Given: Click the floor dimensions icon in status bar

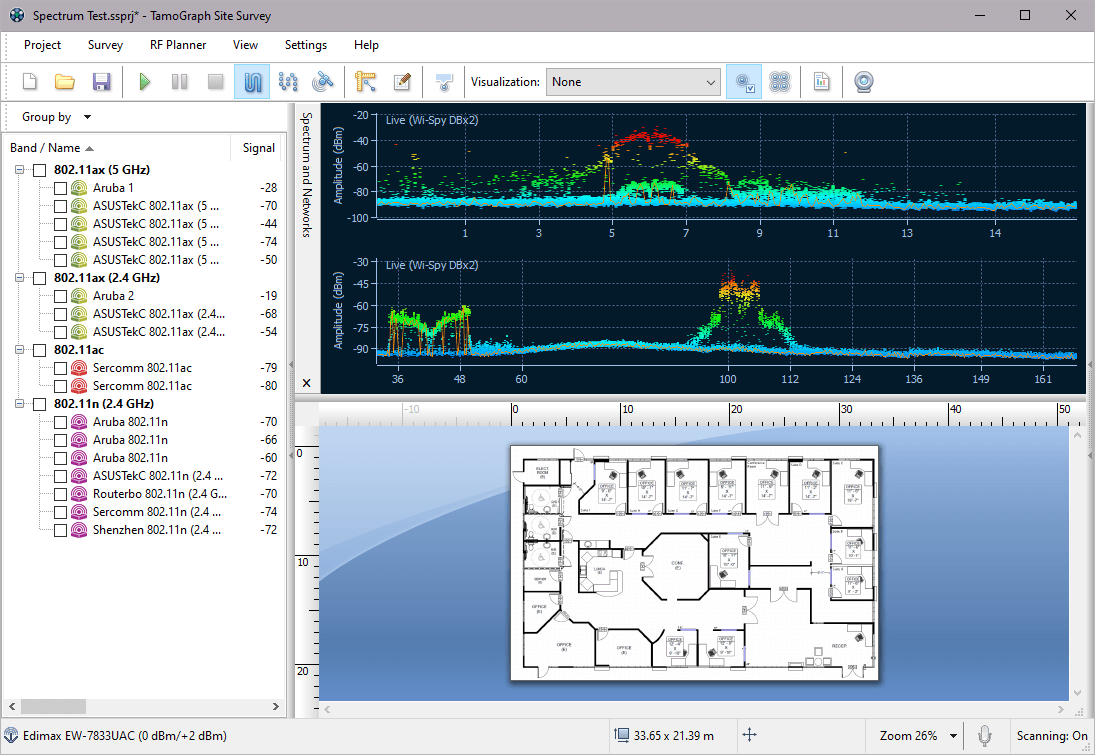Looking at the screenshot, I should (621, 735).
